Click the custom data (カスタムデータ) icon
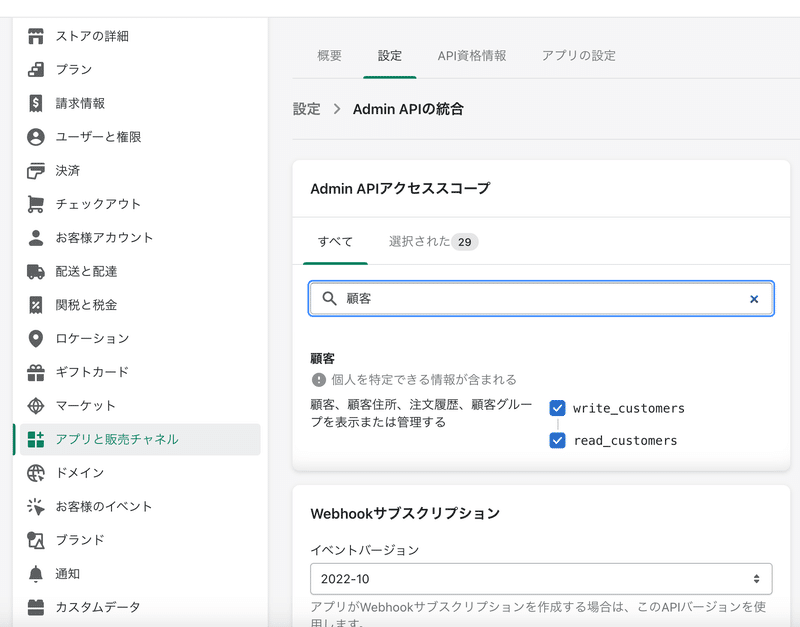800x627 pixels. tap(36, 607)
